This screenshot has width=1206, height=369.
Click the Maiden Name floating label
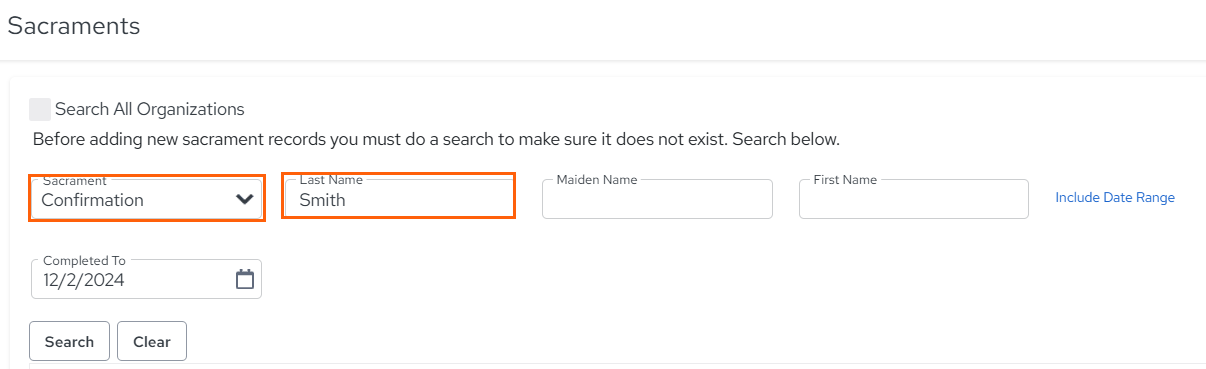tap(597, 180)
